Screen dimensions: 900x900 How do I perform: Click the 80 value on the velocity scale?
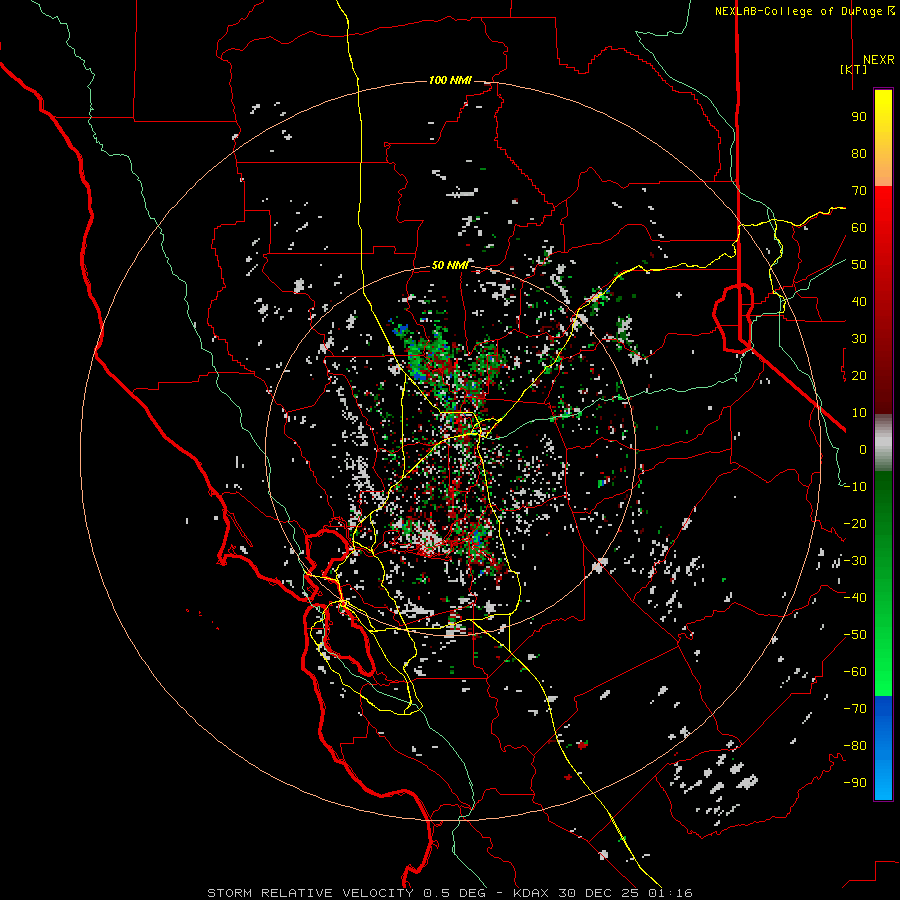coord(859,154)
